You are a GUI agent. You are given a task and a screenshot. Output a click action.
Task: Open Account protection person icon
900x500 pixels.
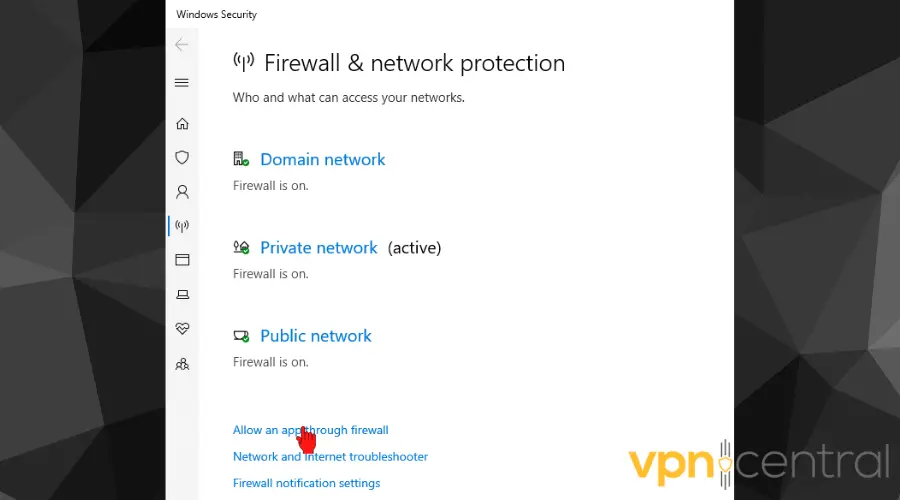(182, 191)
